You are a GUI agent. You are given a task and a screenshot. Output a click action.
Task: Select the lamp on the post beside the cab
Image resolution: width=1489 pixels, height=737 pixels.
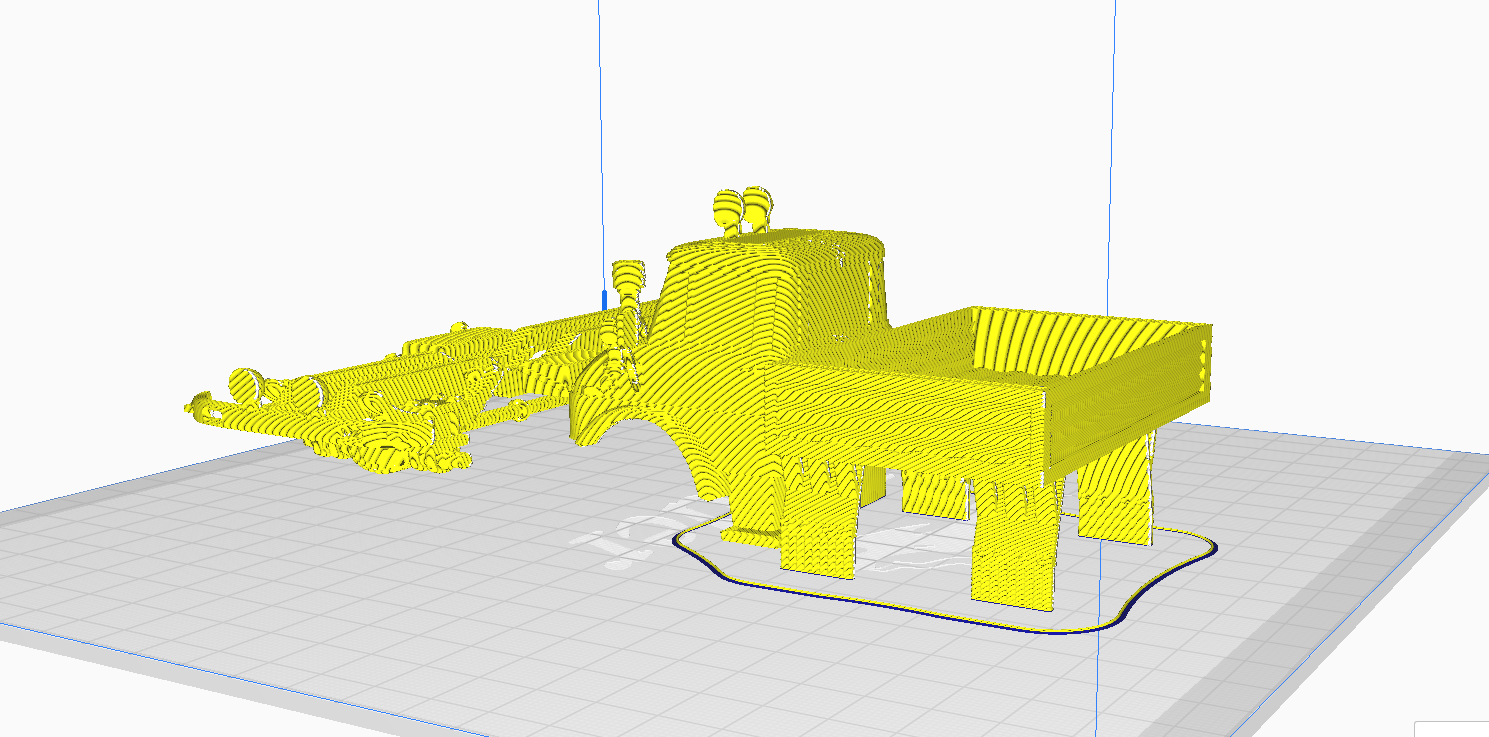click(x=627, y=277)
